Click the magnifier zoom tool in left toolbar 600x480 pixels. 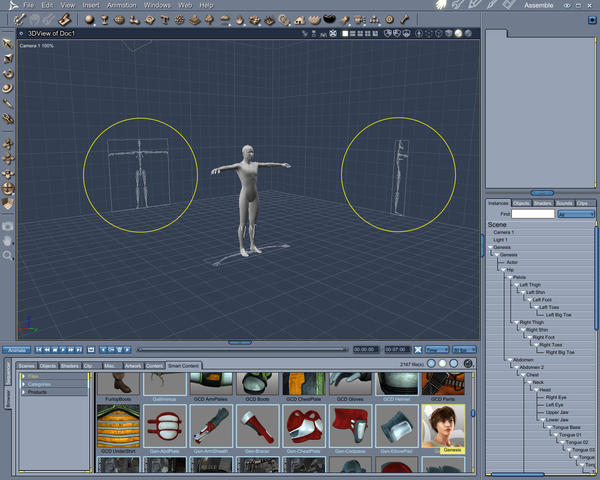point(8,256)
